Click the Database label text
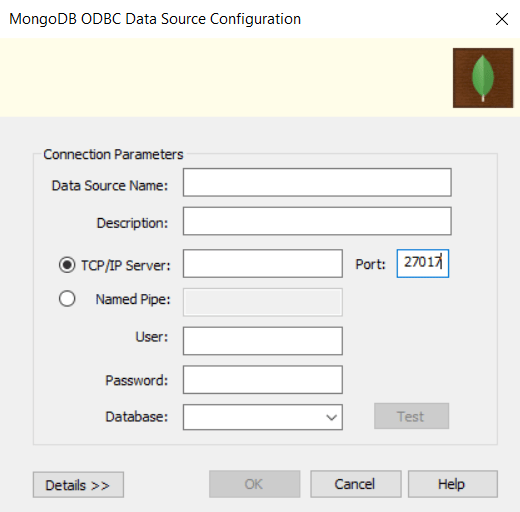The image size is (520, 512). 137,417
